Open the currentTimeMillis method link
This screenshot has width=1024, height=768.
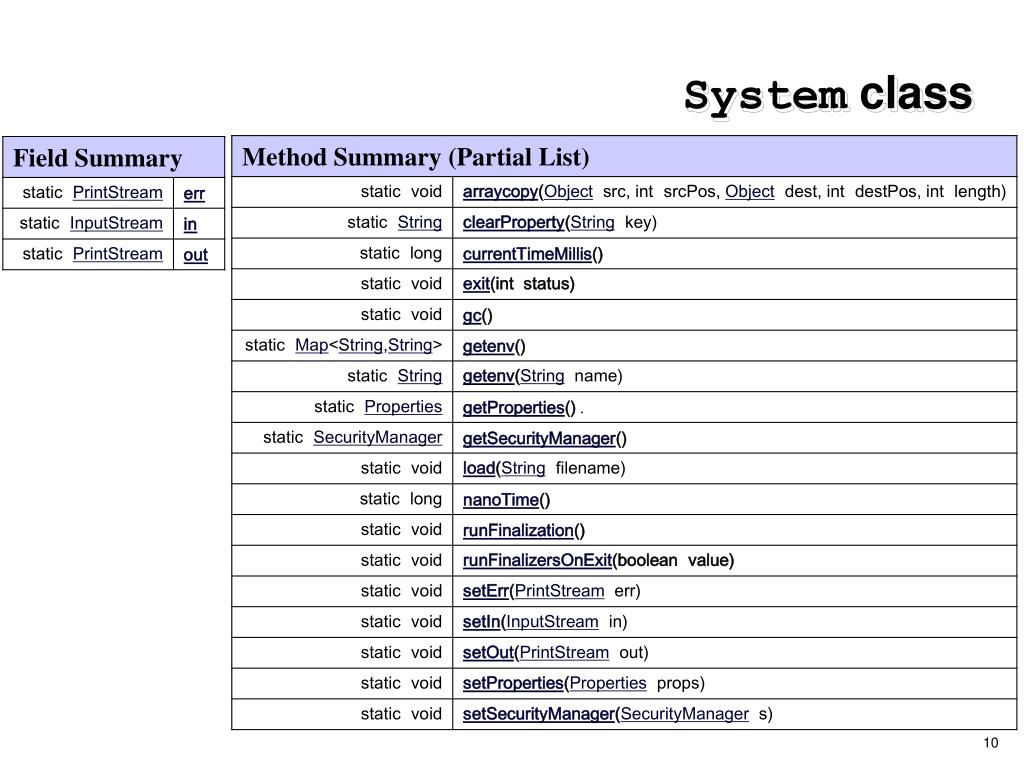pos(527,254)
